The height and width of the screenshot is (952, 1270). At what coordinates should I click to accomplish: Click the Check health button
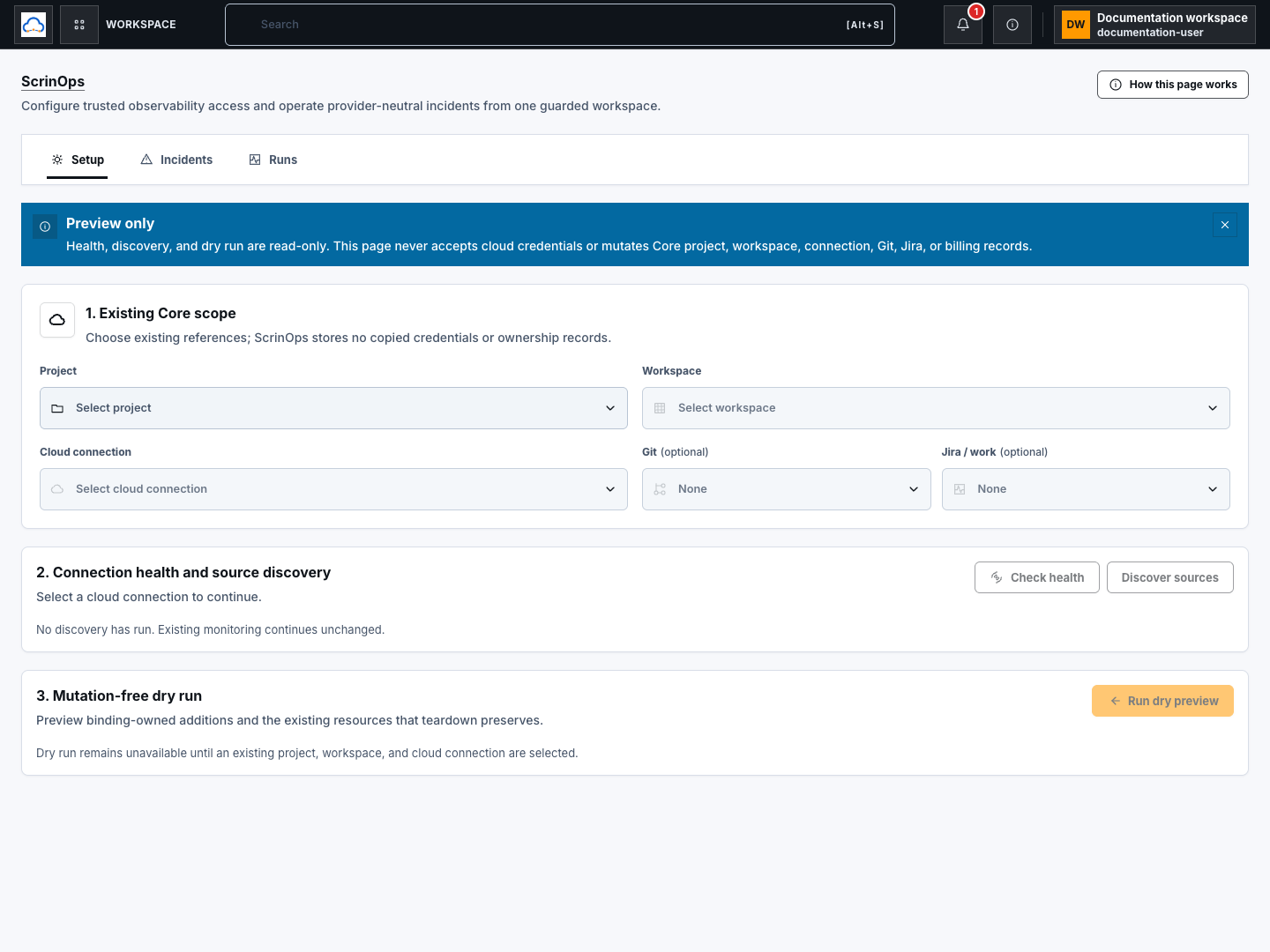(1037, 577)
